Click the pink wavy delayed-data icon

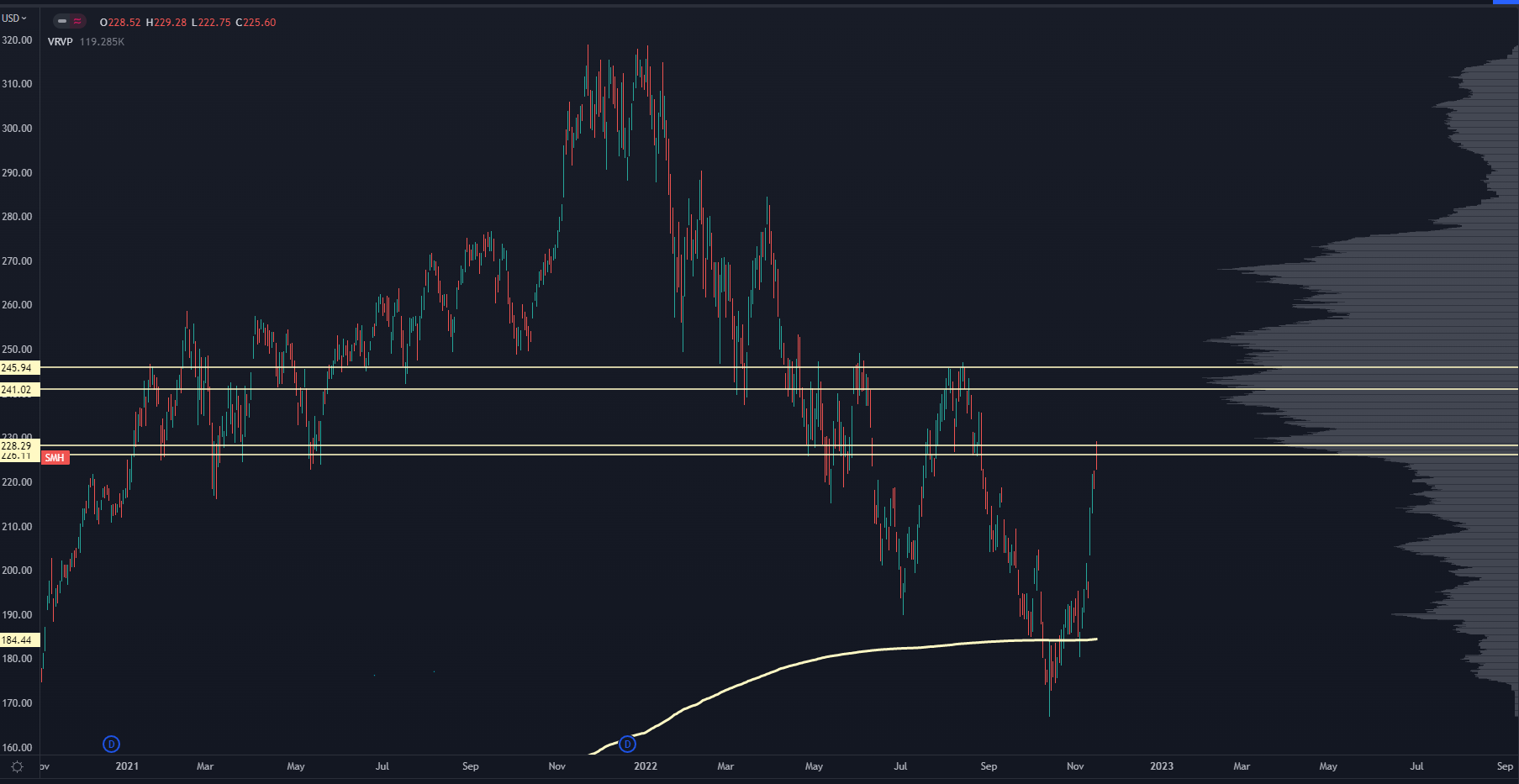click(77, 21)
